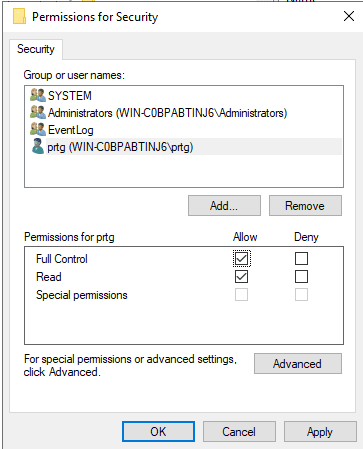Screen dimensions: 363x449
Task: Confirm with the OK button
Action: tap(158, 432)
